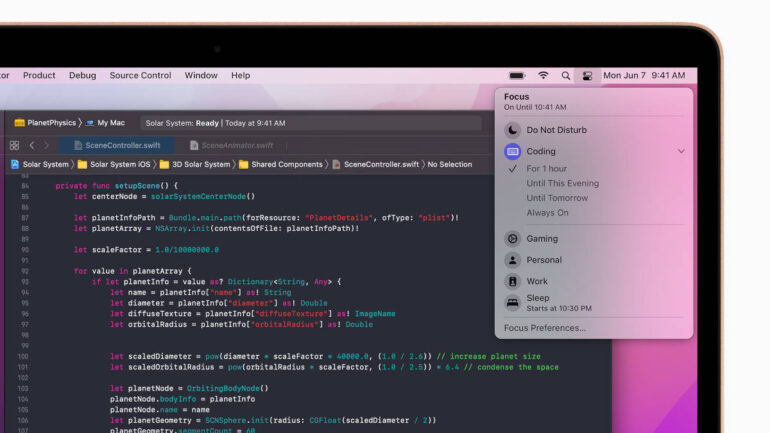The height and width of the screenshot is (433, 770).
Task: Click the Work focus badge icon
Action: (x=512, y=281)
